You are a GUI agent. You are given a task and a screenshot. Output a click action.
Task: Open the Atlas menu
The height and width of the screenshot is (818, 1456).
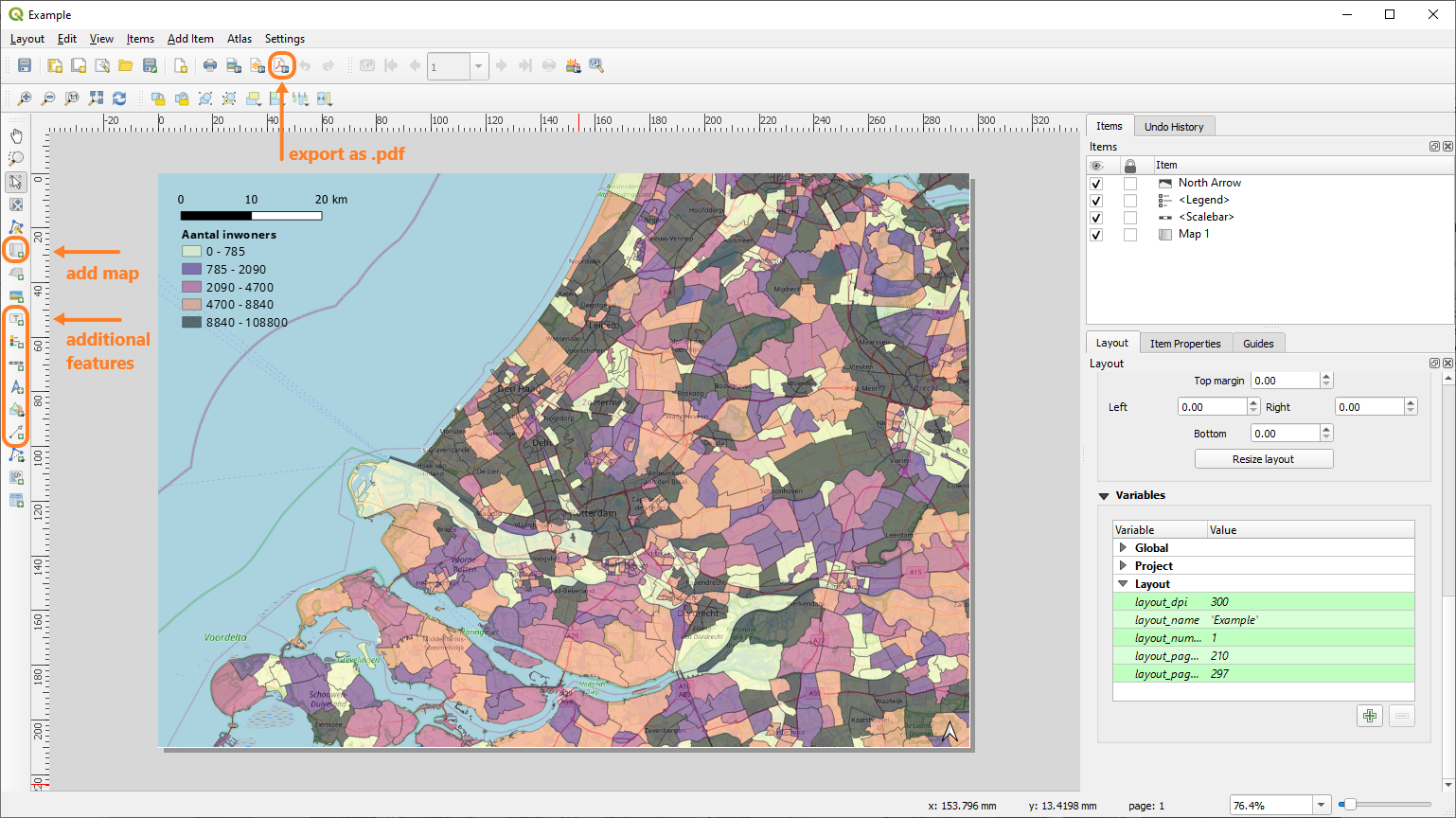[239, 39]
